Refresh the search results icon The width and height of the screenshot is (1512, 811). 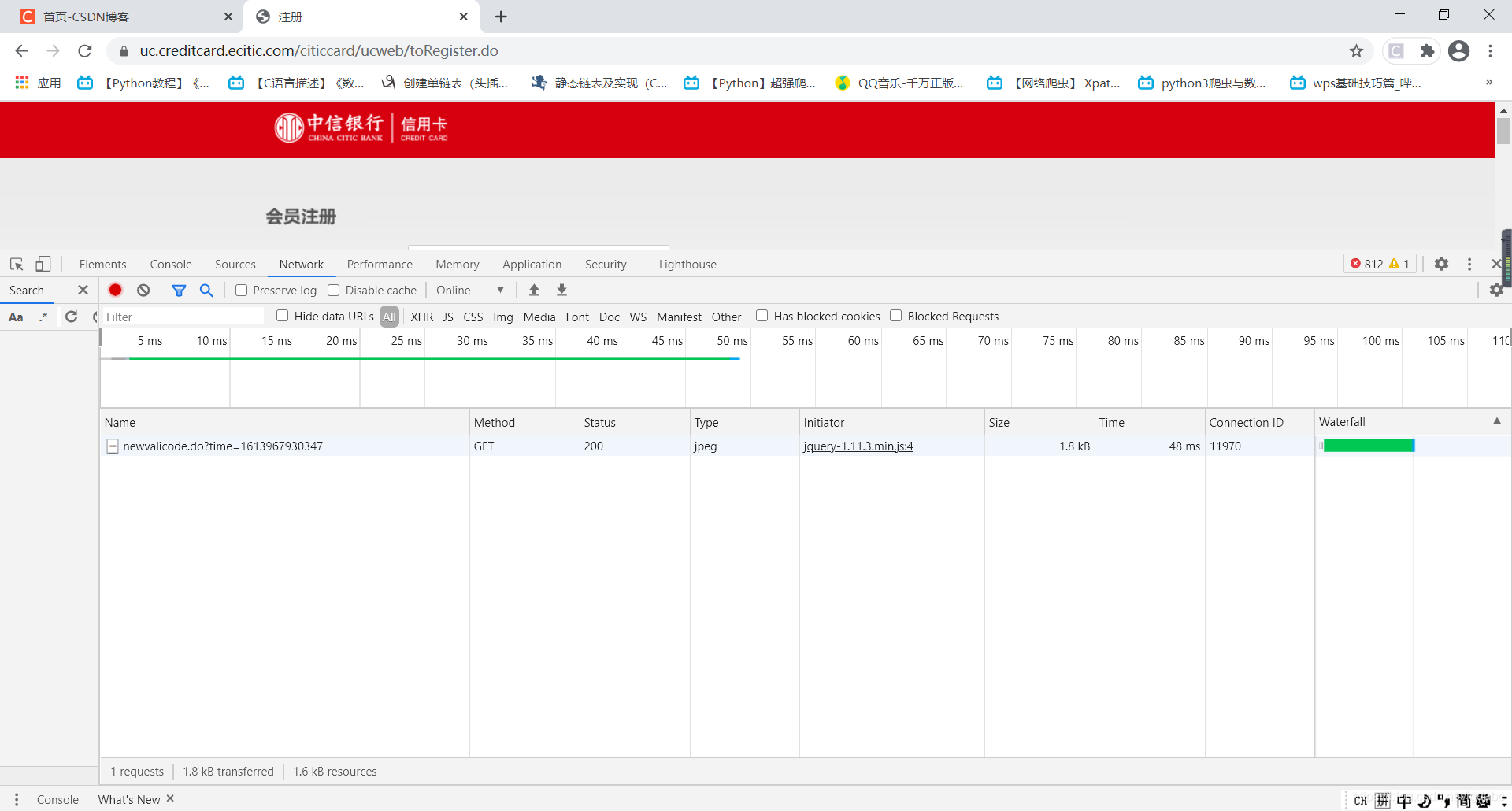coord(71,317)
